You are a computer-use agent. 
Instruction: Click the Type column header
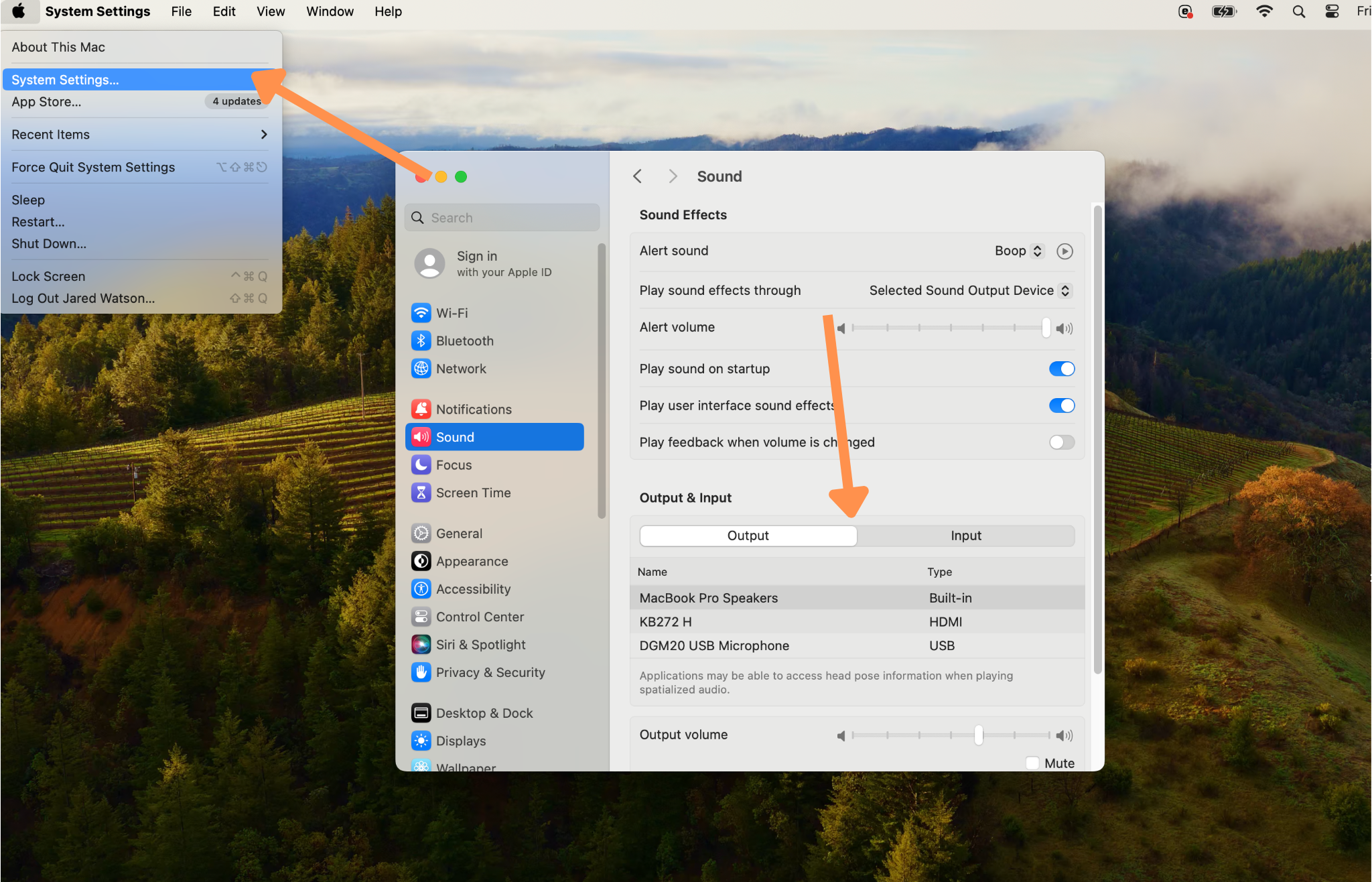pos(939,572)
